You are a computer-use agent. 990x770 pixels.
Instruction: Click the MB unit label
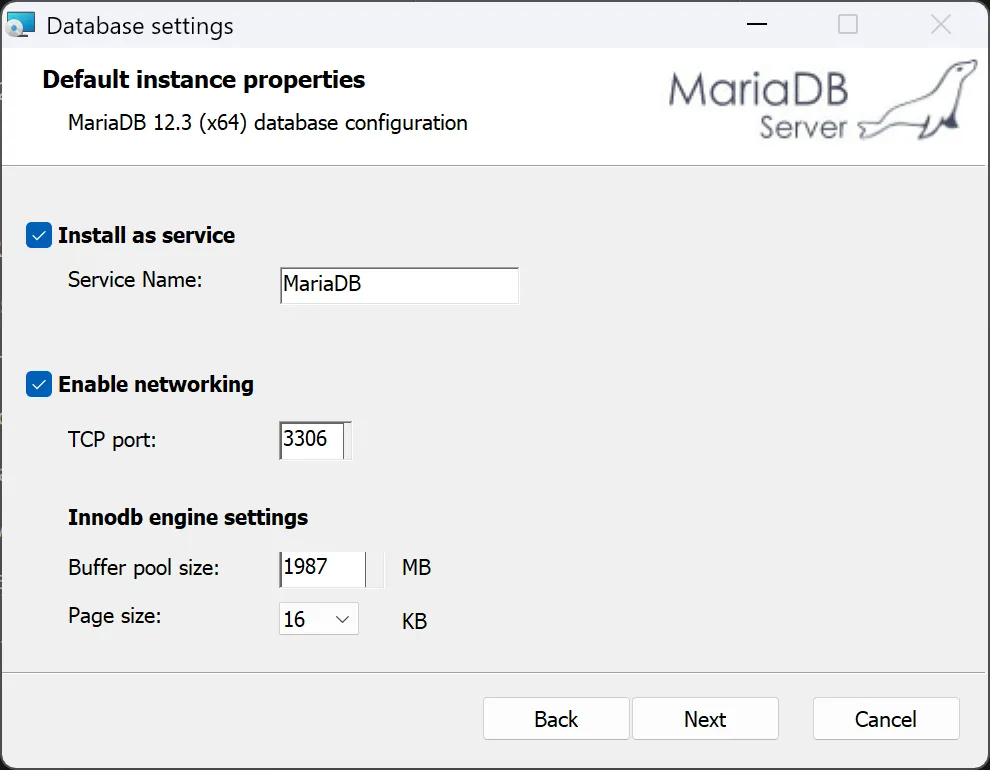(x=417, y=567)
